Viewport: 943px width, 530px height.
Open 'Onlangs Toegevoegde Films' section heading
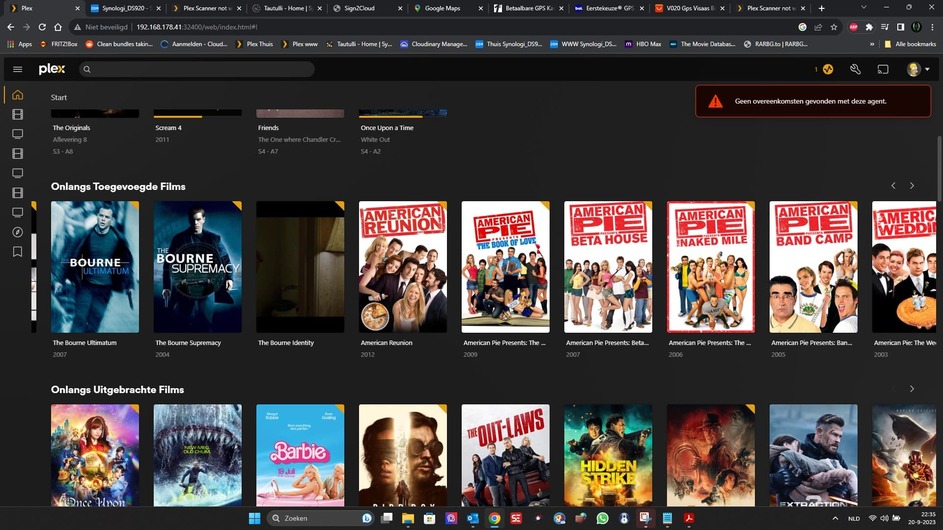click(x=118, y=186)
